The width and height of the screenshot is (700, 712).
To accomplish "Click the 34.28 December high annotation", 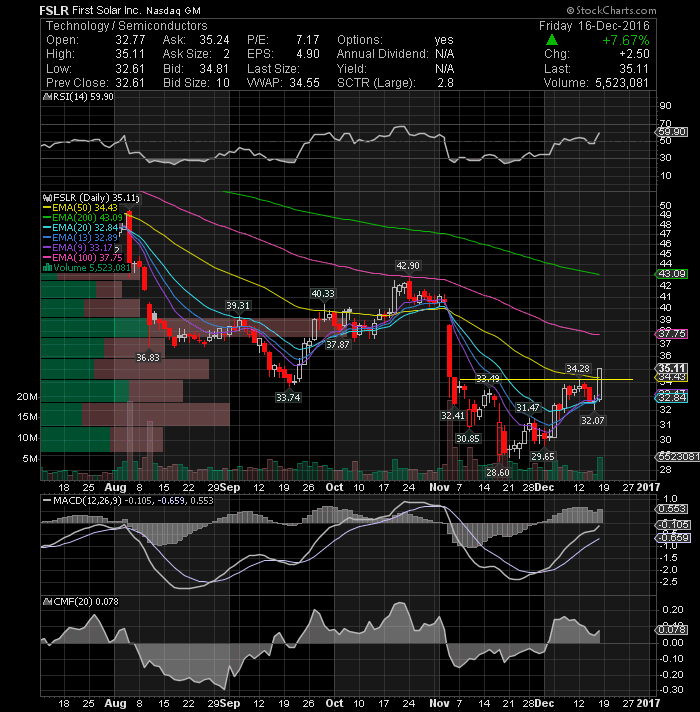I will [578, 368].
